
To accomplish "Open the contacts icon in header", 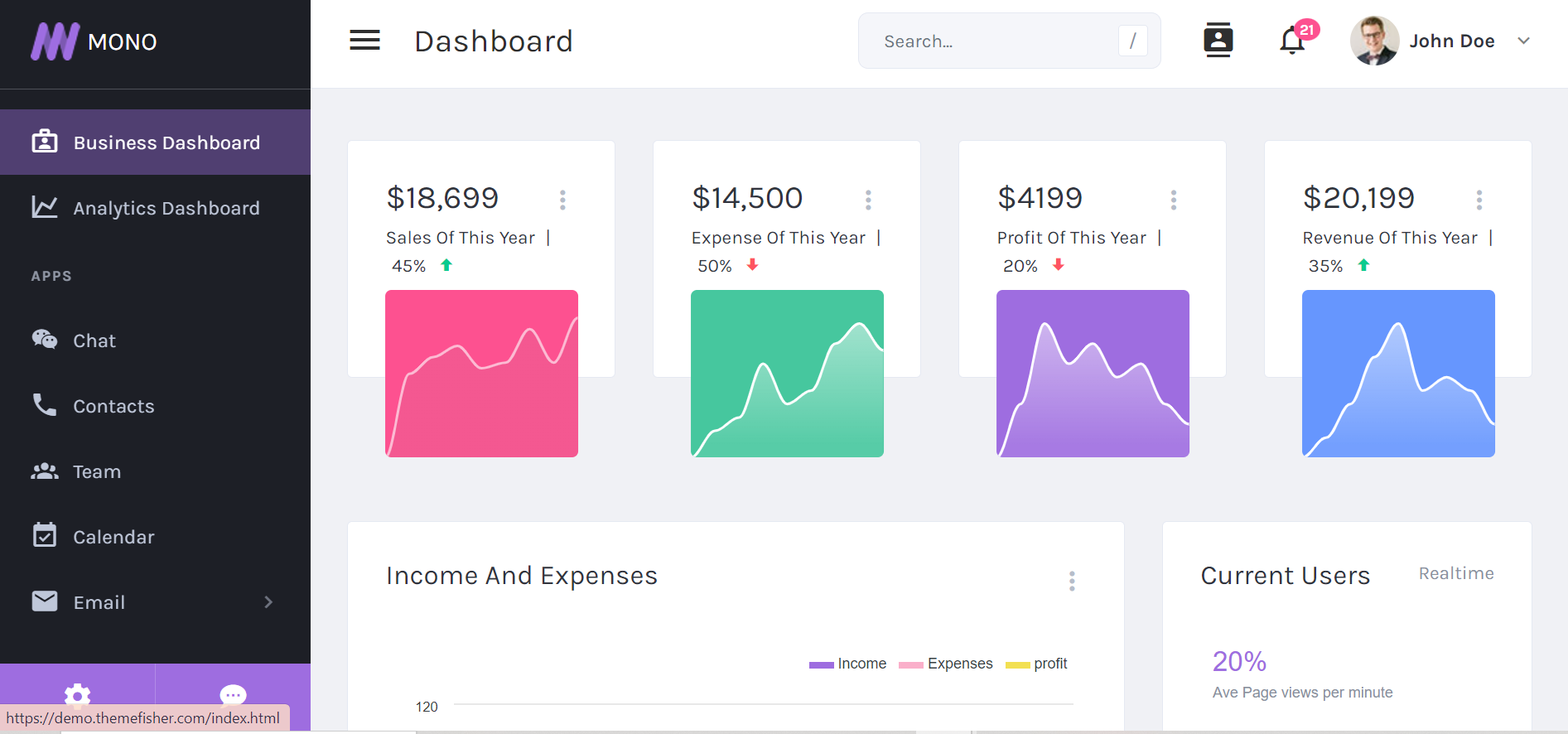I will [x=1218, y=40].
